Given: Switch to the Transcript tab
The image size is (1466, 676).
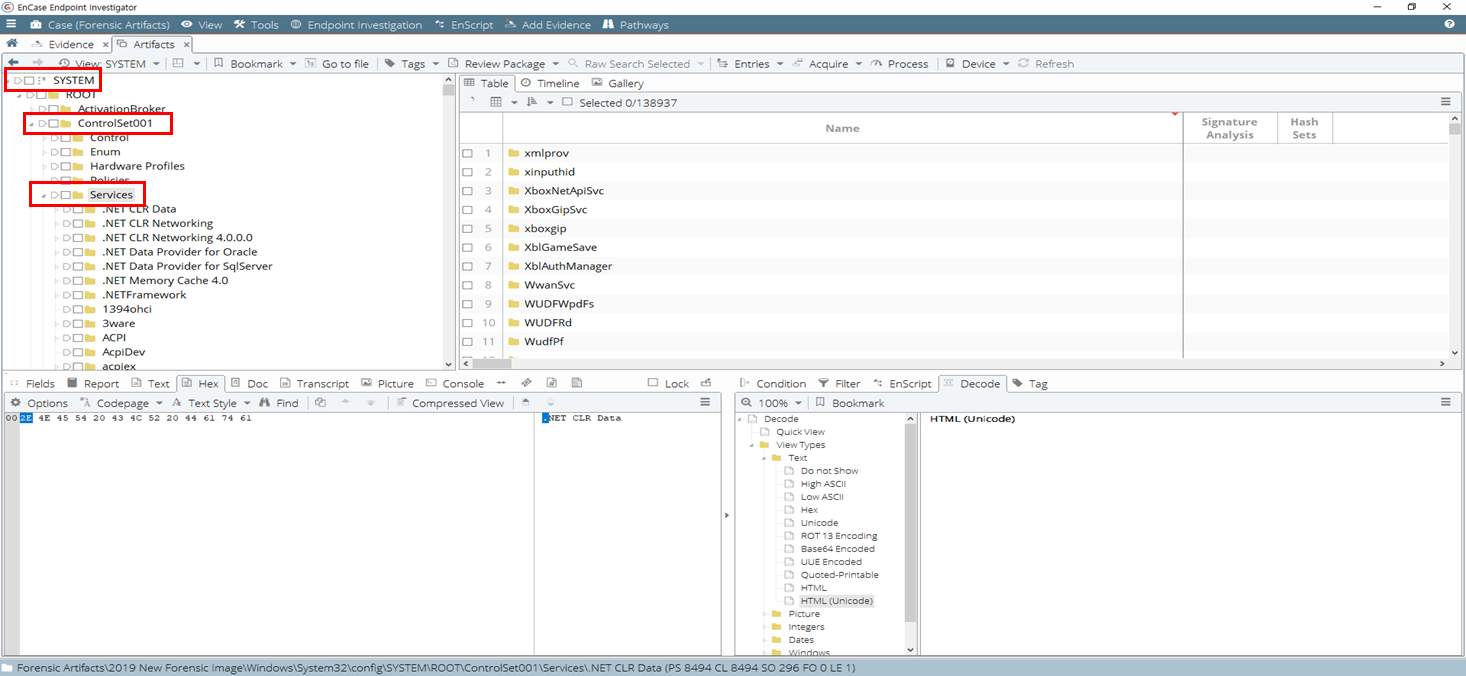Looking at the screenshot, I should pos(314,383).
